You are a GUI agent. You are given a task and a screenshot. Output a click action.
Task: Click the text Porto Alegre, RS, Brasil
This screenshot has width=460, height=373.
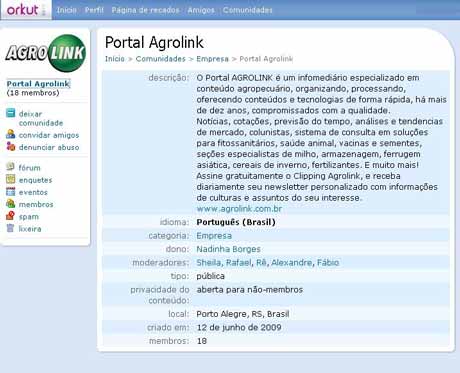coord(243,314)
